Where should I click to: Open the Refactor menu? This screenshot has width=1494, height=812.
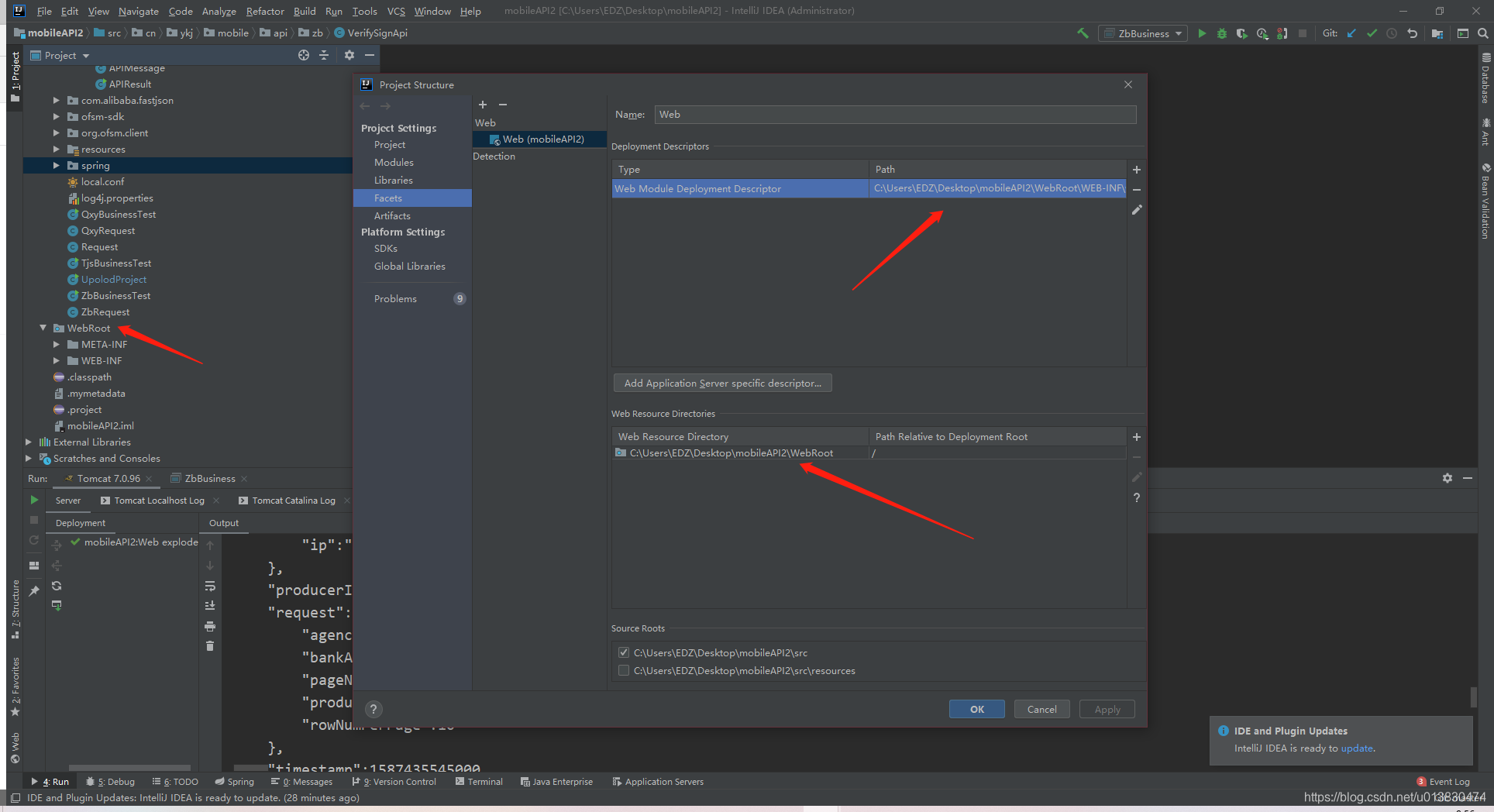tap(265, 11)
